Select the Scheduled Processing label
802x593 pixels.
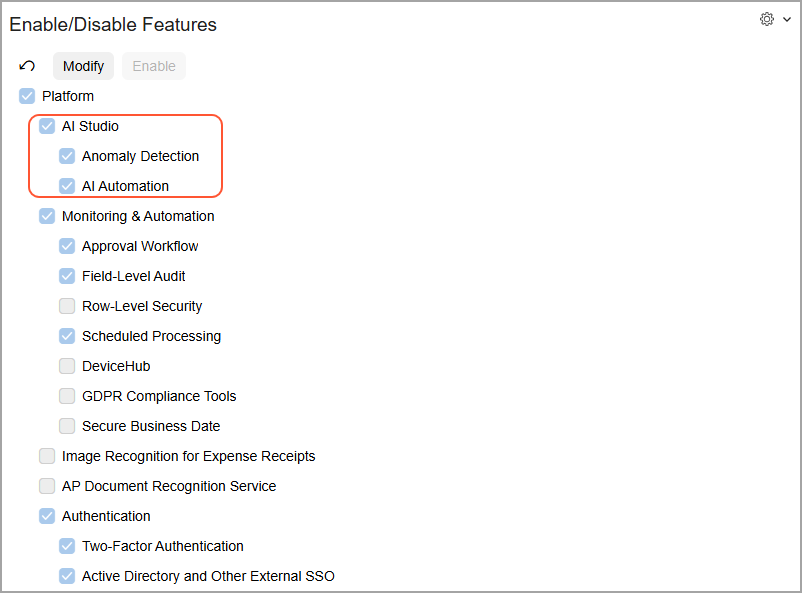click(151, 336)
